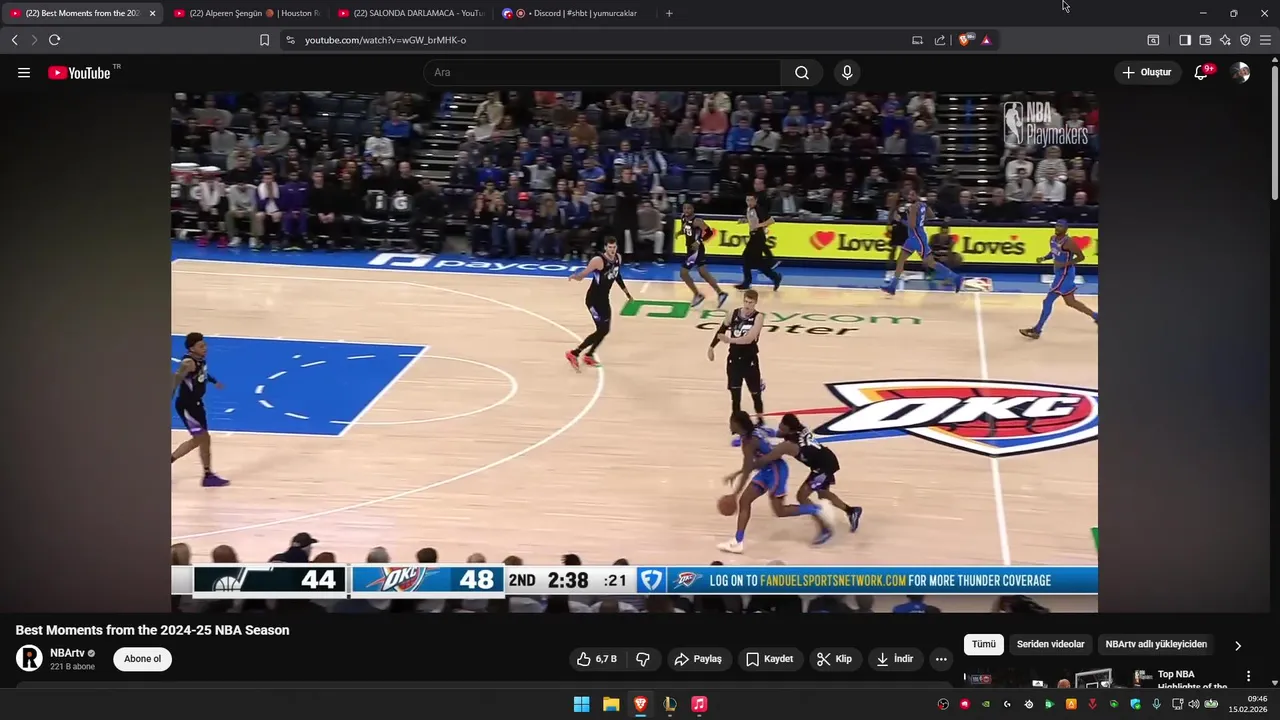Open Windows Start menu
The height and width of the screenshot is (720, 1280).
tap(581, 704)
